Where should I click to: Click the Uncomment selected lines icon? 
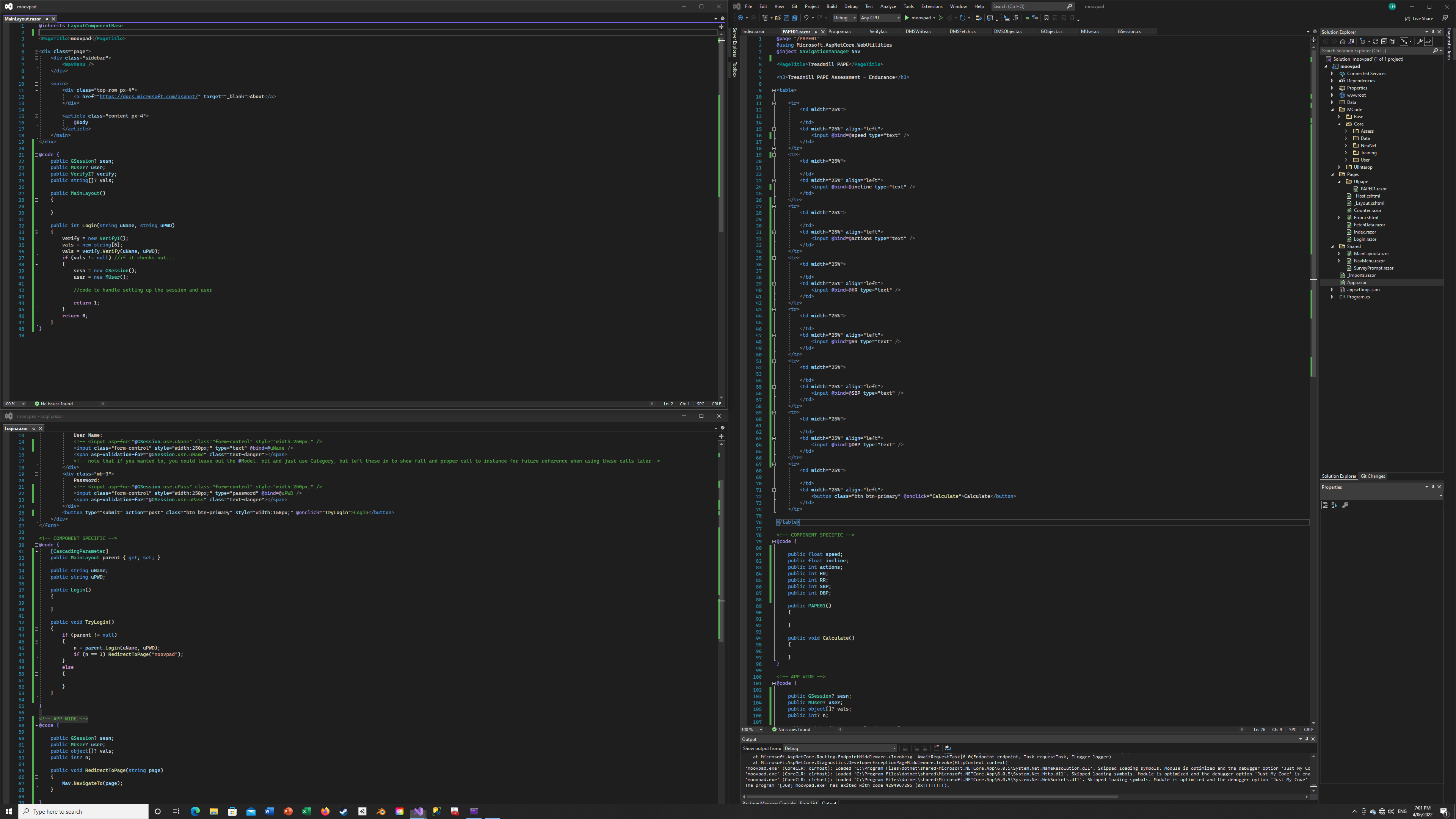(1036, 18)
